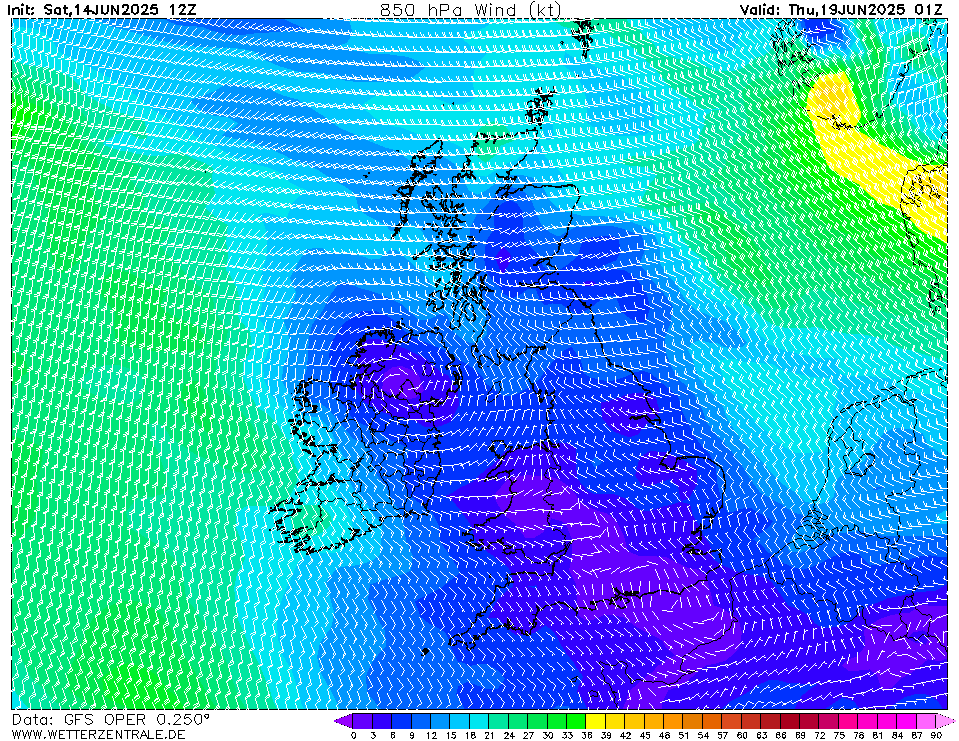Image resolution: width=959 pixels, height=741 pixels.
Task: Click the 'Data: GFS OPER 0.250°' text
Action: coord(111,720)
